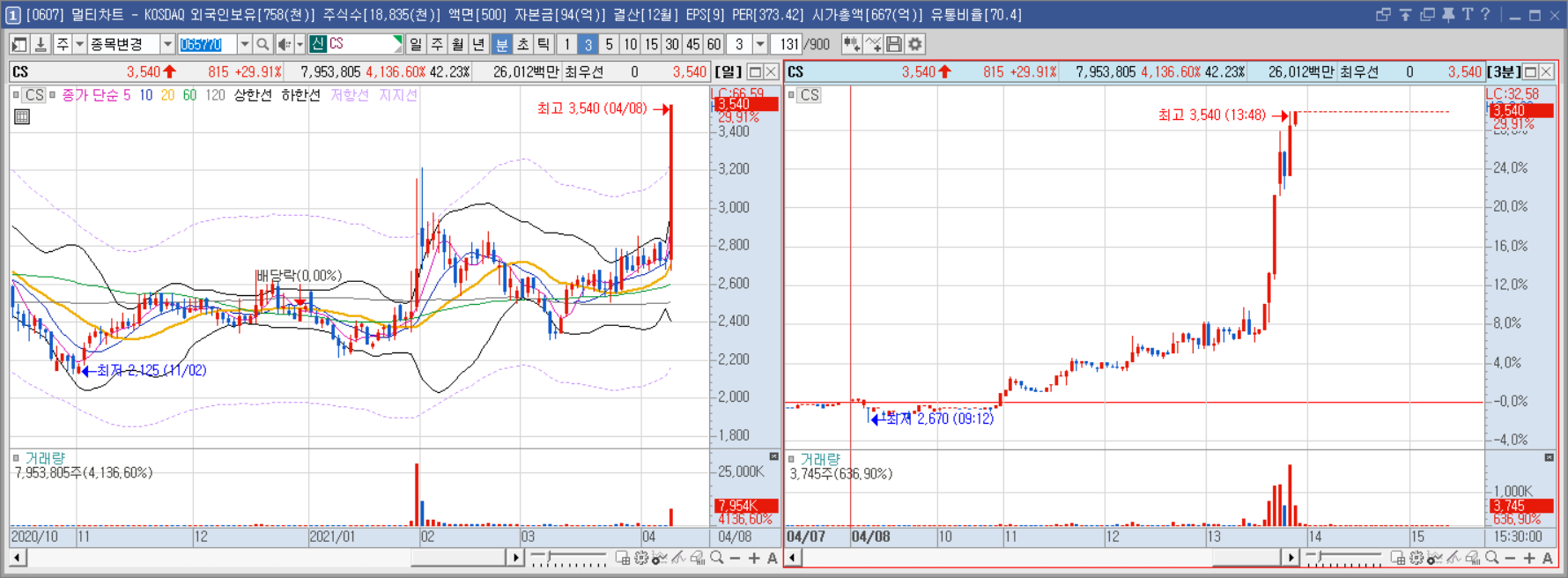Expand the 거래량 legend marker in 3-minute chart
This screenshot has height=578, width=1568.
[x=791, y=459]
